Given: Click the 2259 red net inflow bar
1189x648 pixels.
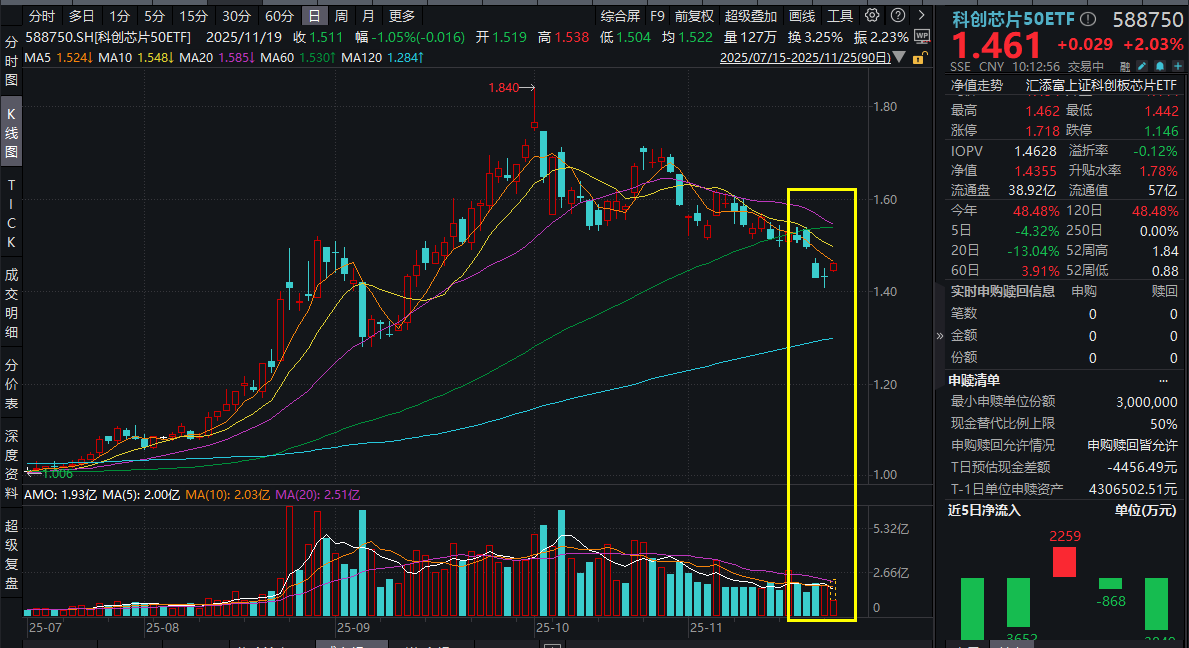Looking at the screenshot, I should (x=1064, y=562).
